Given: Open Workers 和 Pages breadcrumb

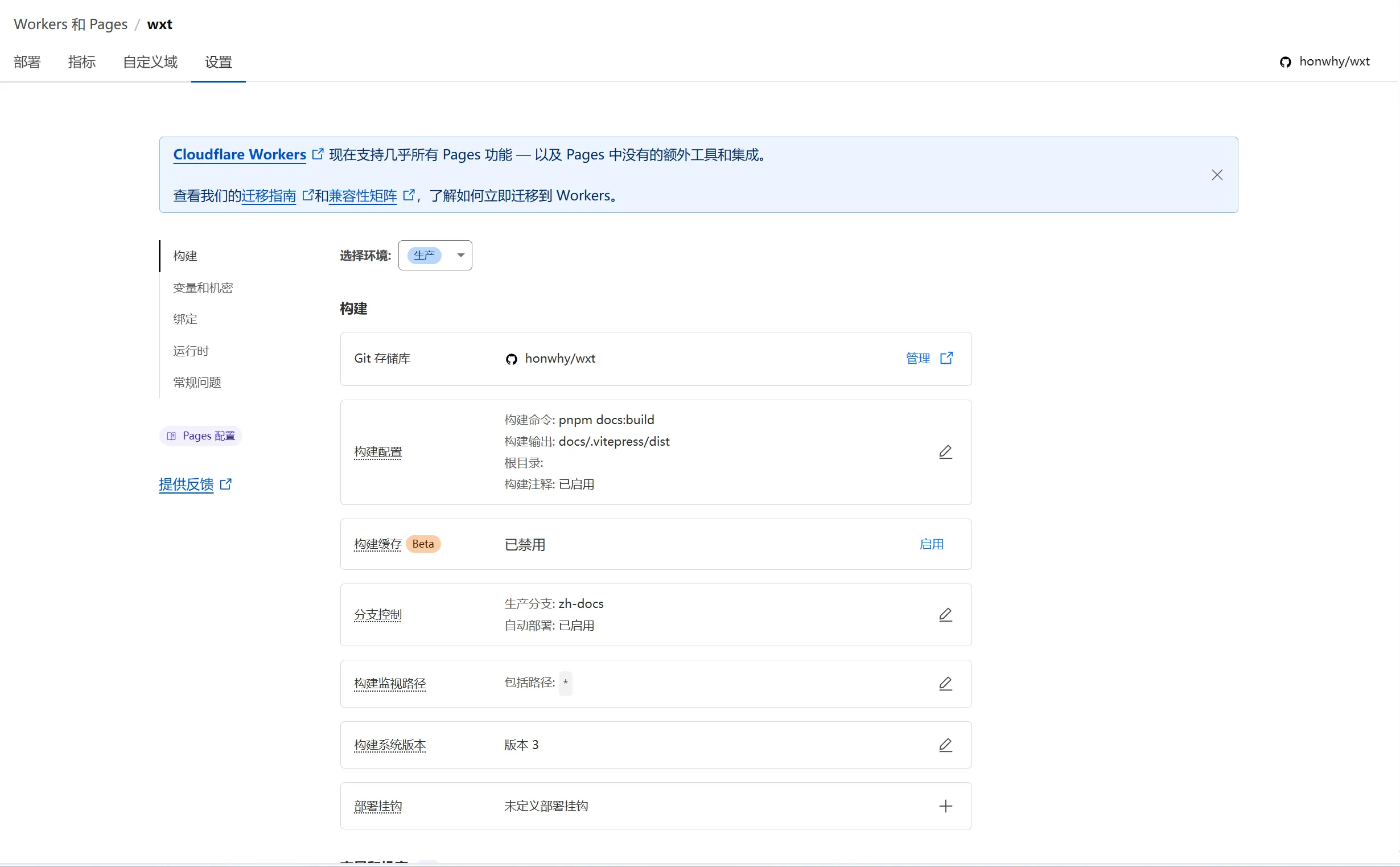Looking at the screenshot, I should point(71,24).
